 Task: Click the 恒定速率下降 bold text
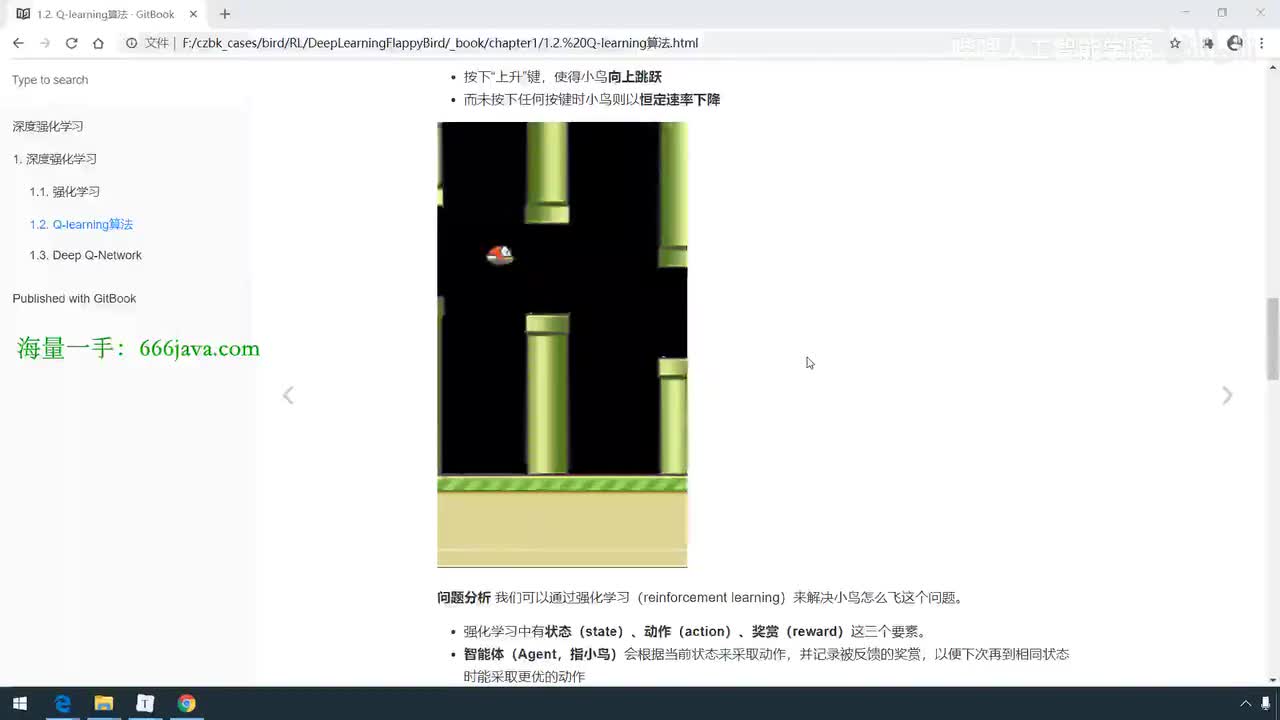680,99
